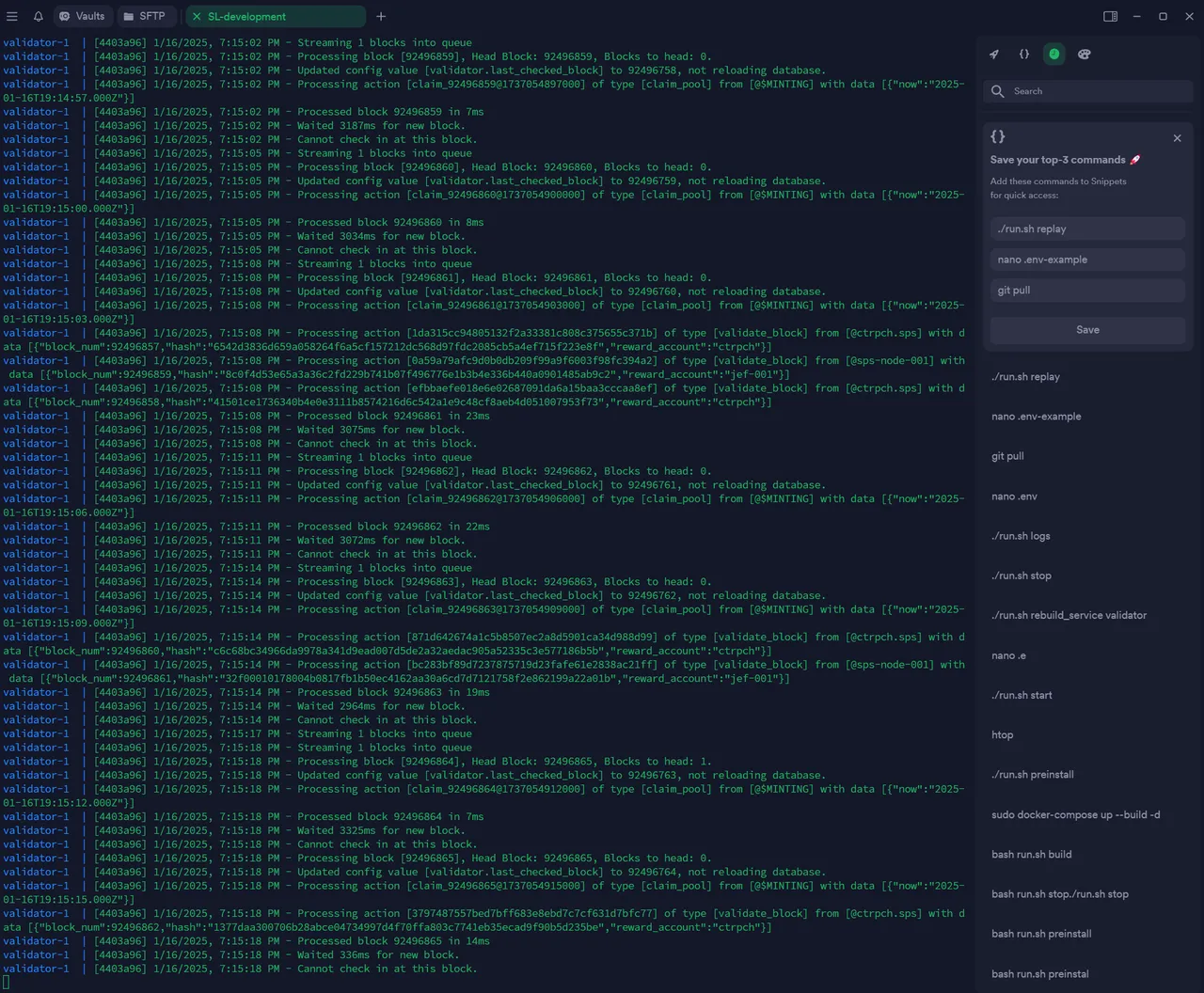
Task: Open the hamburger main menu
Action: click(x=12, y=16)
